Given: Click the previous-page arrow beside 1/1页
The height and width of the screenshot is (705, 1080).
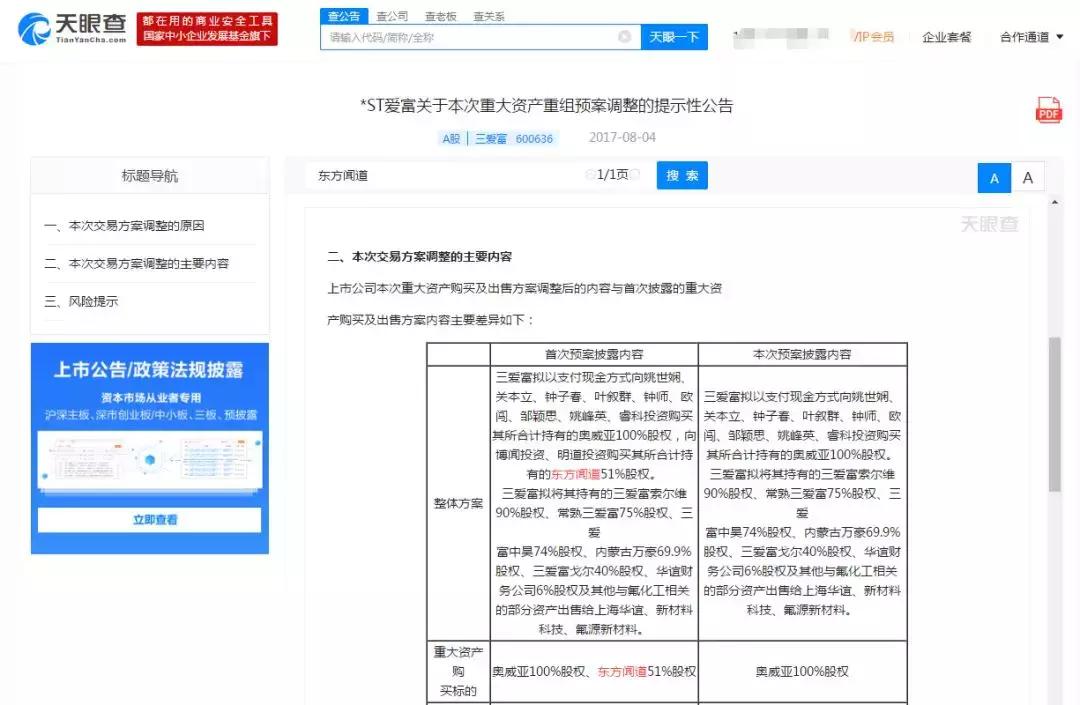Looking at the screenshot, I should pyautogui.click(x=590, y=175).
